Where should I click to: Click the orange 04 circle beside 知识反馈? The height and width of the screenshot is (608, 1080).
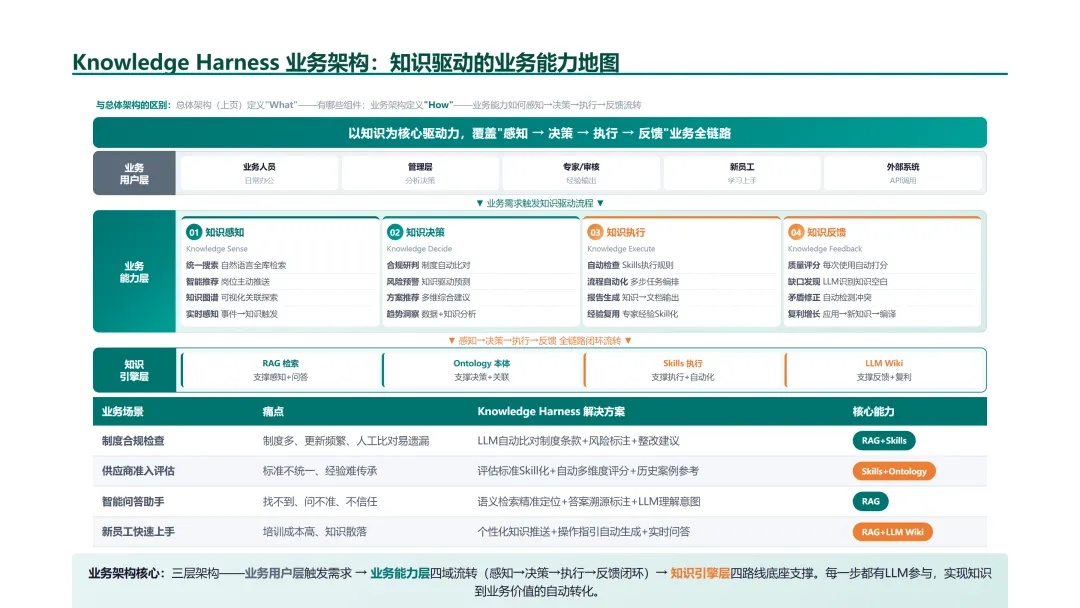[x=796, y=232]
